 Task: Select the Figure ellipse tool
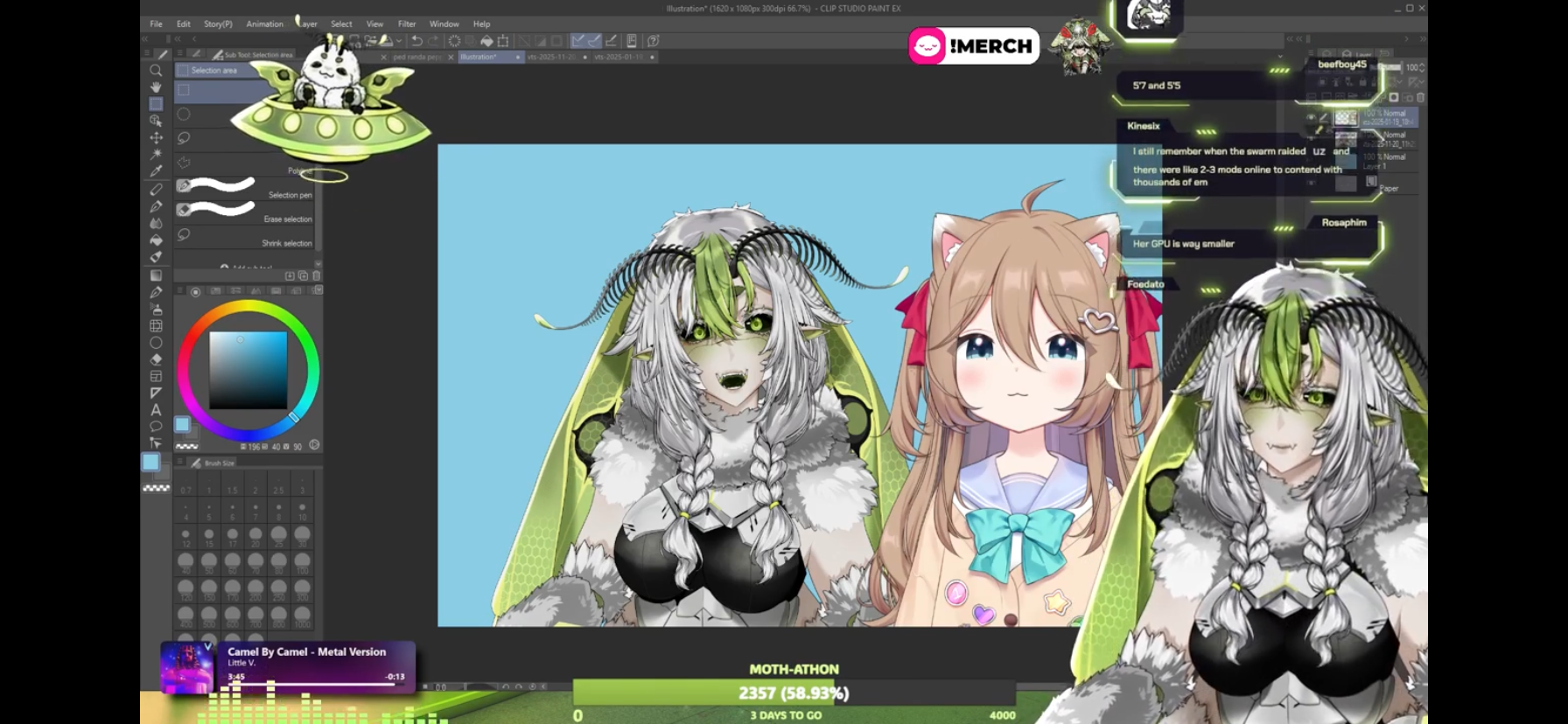click(156, 342)
